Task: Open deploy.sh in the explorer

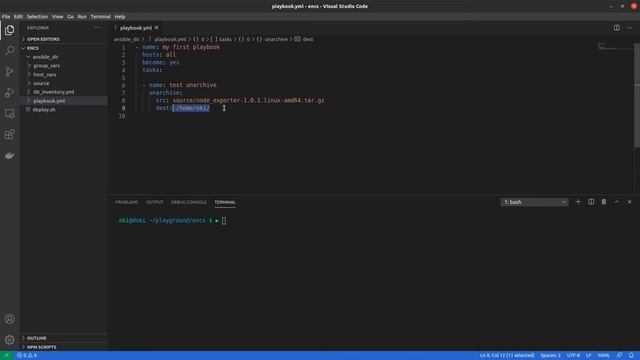Action: [x=44, y=110]
